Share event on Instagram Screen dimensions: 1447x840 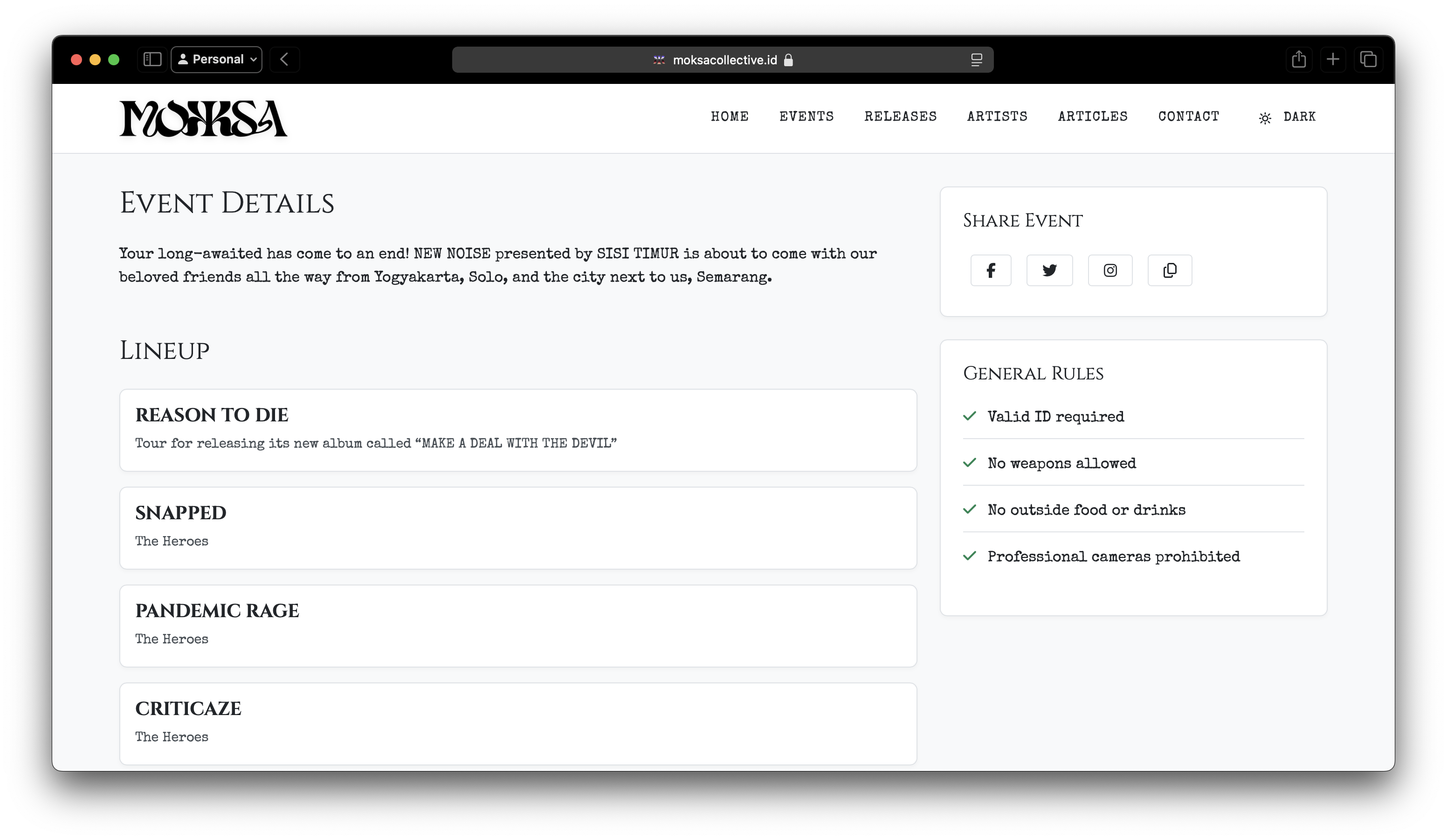point(1110,270)
